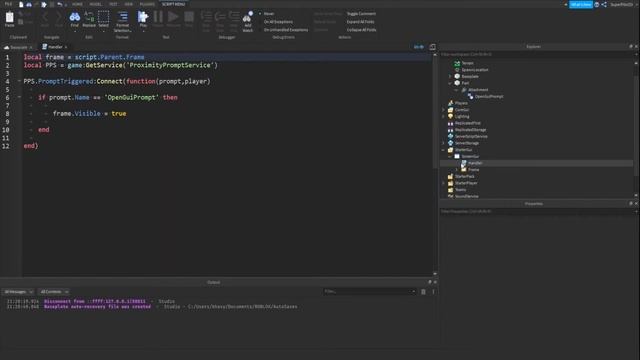The image size is (640, 360).
Task: Select the On All Exceptions option
Action: pyautogui.click(x=278, y=22)
